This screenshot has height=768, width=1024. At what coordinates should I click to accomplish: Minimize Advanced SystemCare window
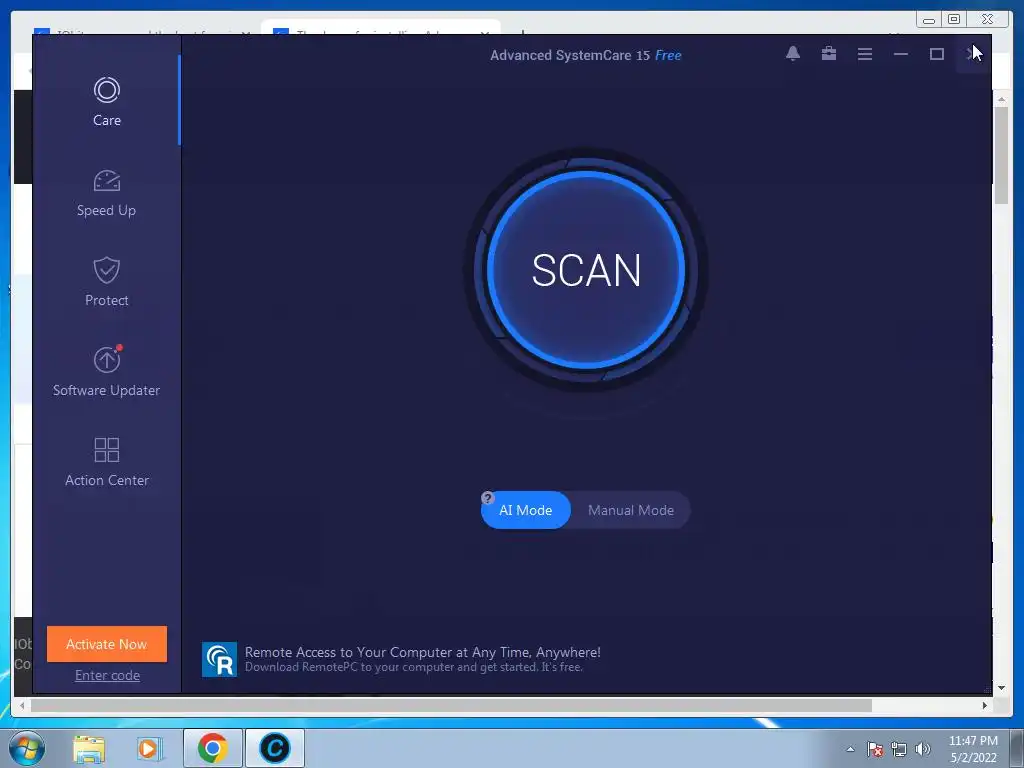coord(901,54)
